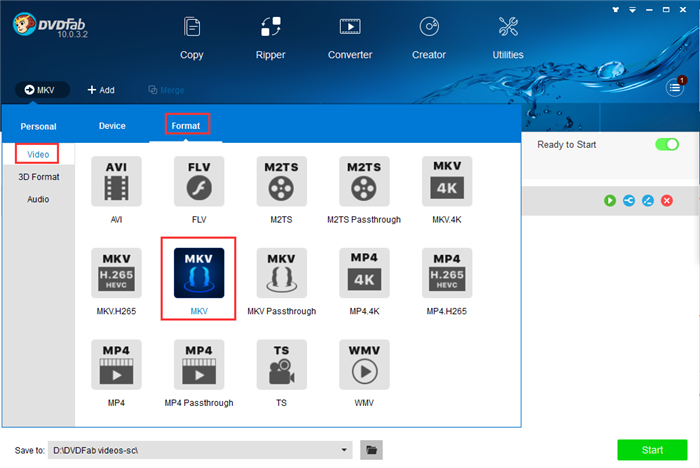This screenshot has width=700, height=468.
Task: Open the title bar dropdown arrow menu
Action: [632, 9]
